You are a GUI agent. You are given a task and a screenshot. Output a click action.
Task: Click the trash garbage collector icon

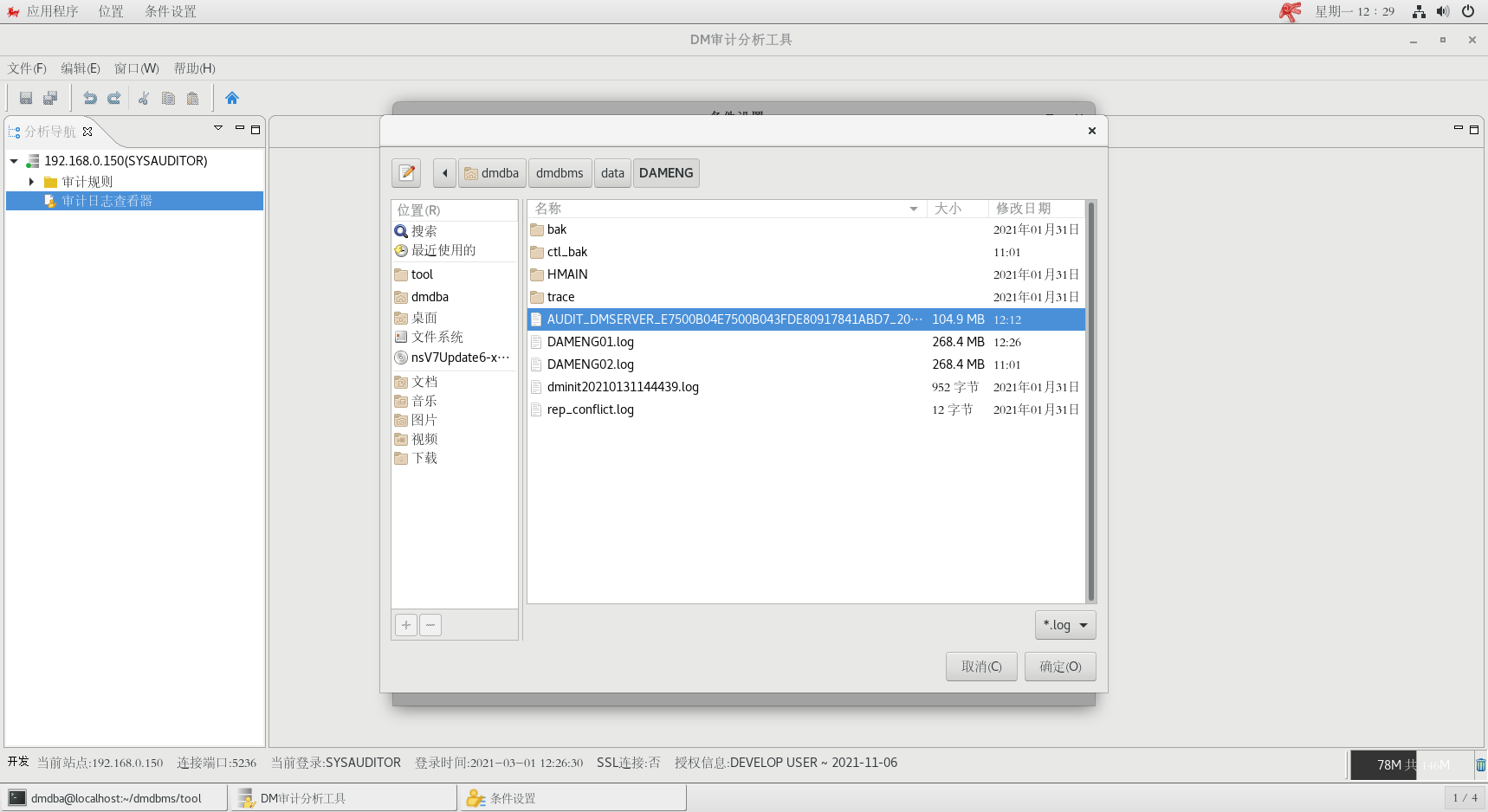tap(1480, 764)
